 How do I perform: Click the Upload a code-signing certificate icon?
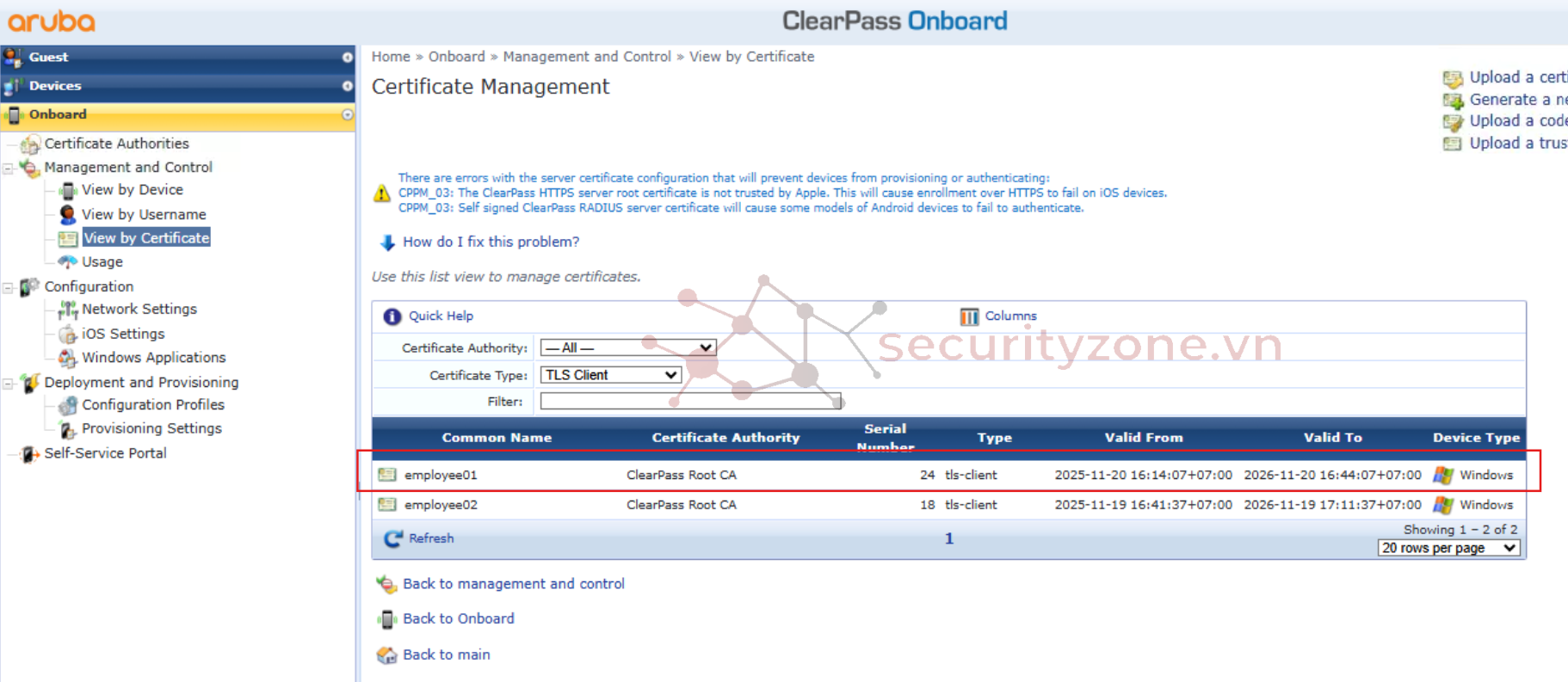(x=1453, y=122)
